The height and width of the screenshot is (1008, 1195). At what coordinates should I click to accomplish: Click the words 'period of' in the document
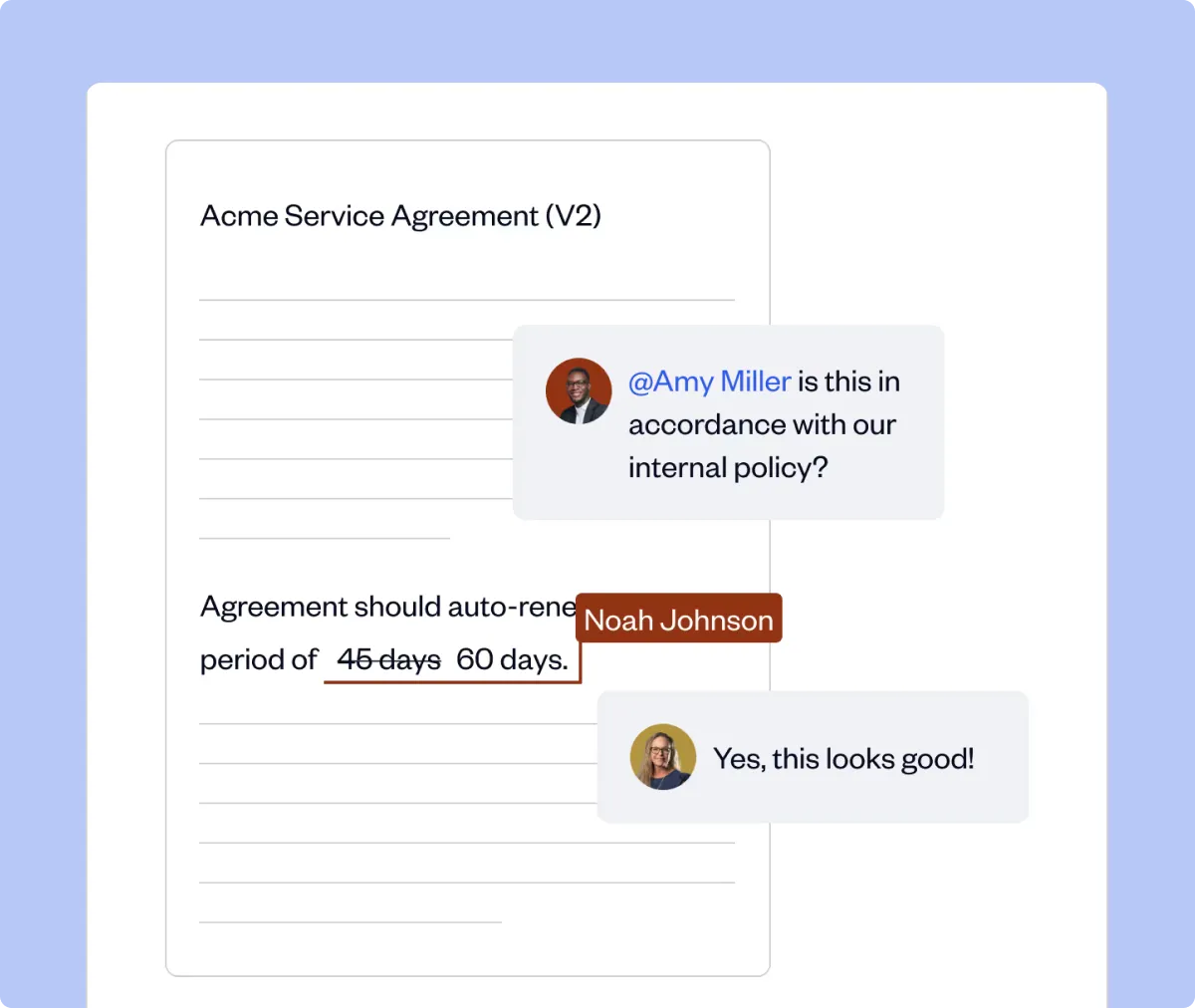[259, 659]
